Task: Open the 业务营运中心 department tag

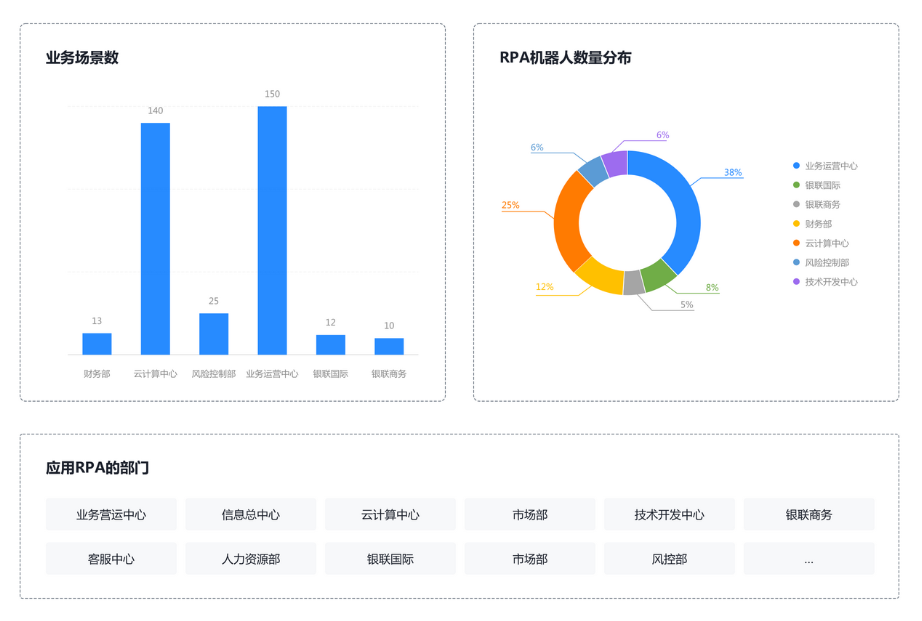Action: click(x=111, y=515)
